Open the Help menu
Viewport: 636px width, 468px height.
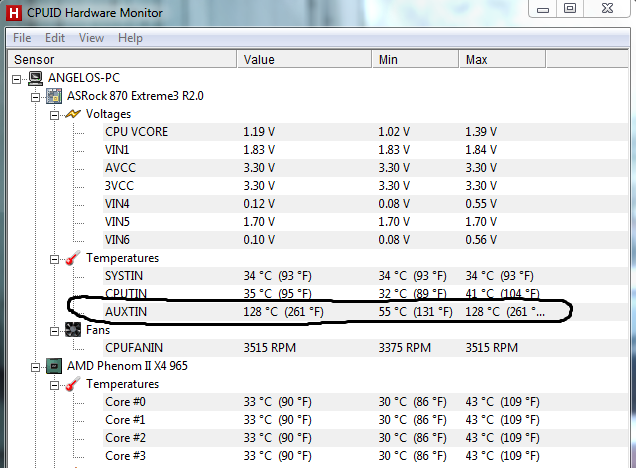point(130,38)
